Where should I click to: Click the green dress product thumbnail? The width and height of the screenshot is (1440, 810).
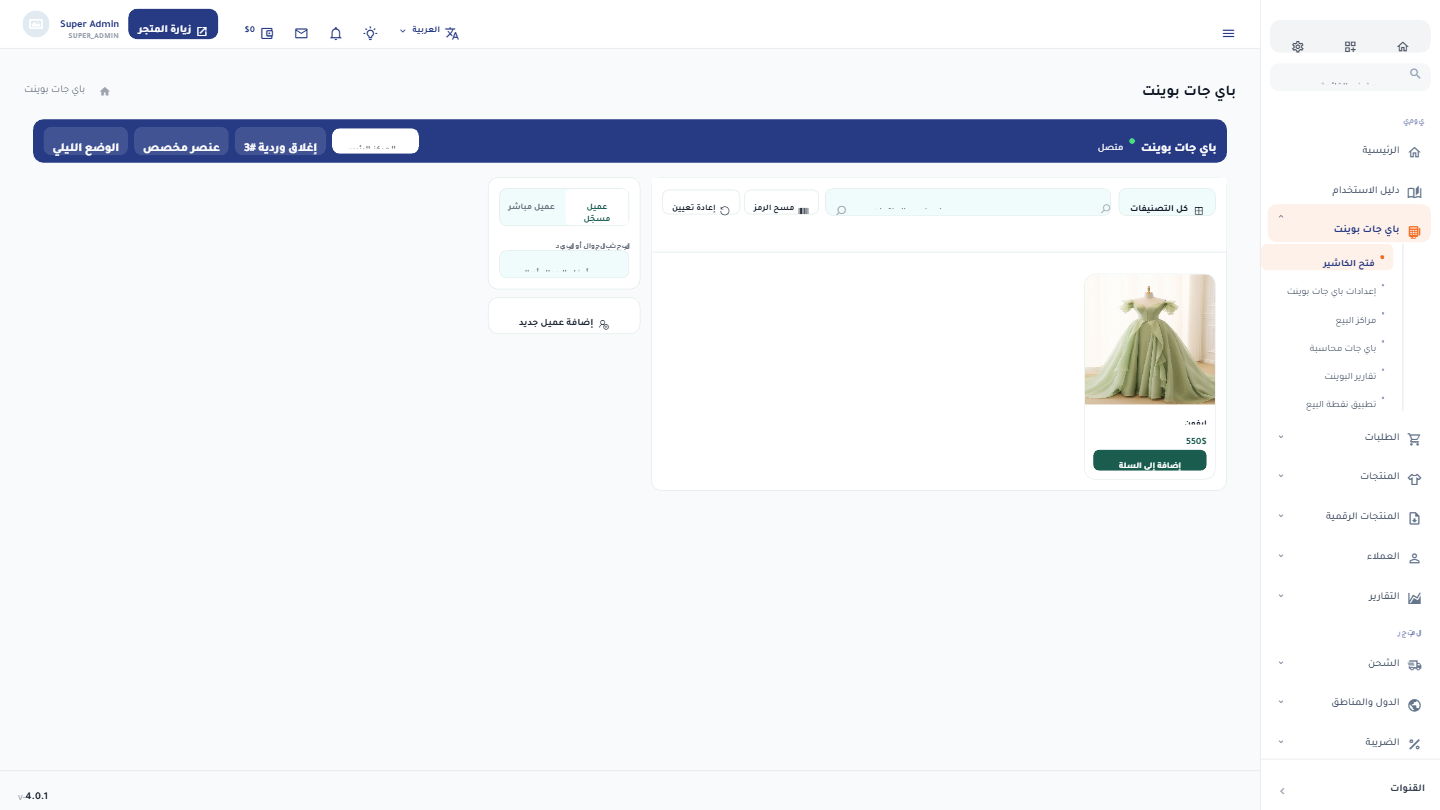(x=1150, y=340)
